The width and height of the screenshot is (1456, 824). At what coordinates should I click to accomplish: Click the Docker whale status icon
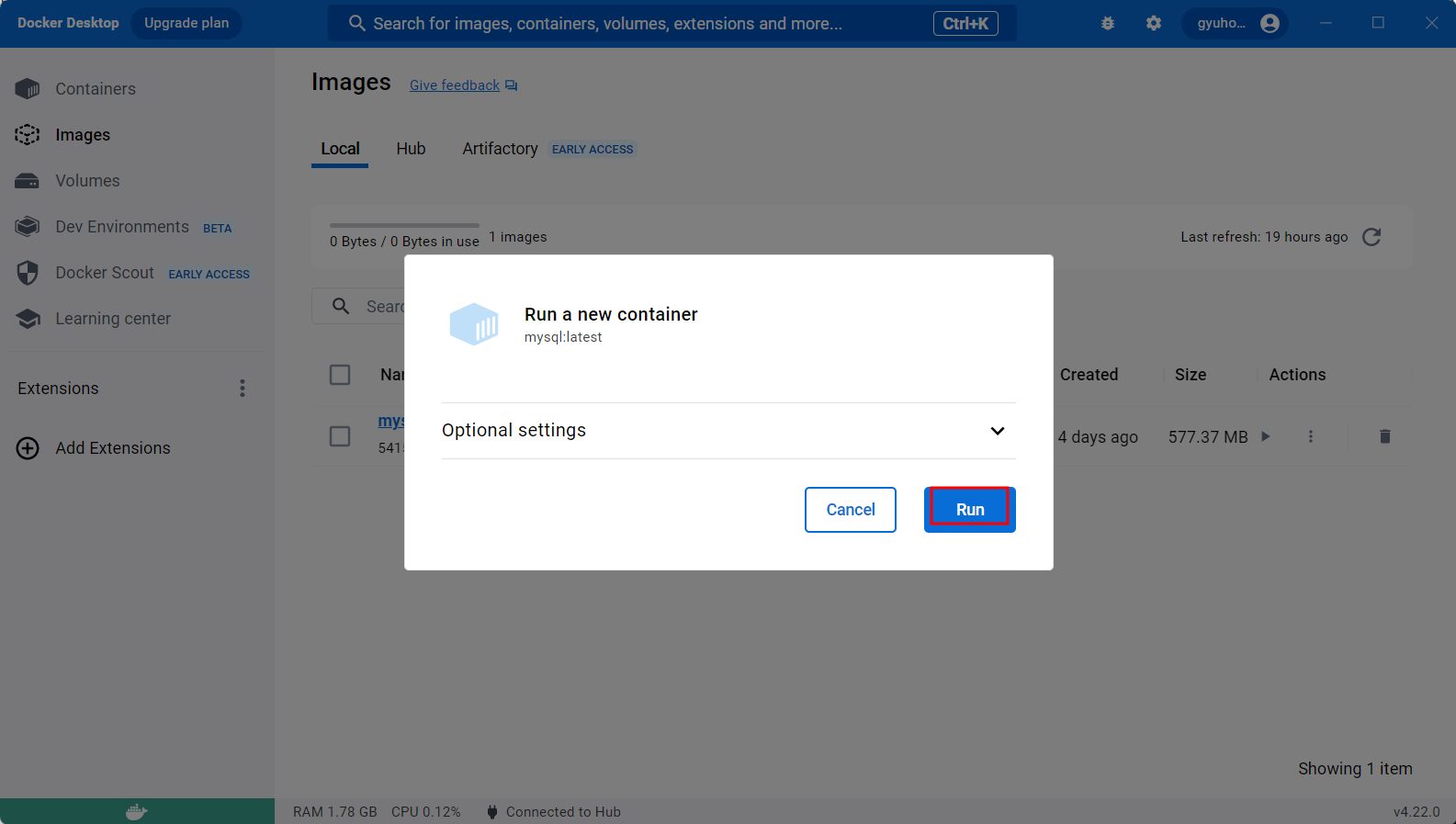coord(136,811)
